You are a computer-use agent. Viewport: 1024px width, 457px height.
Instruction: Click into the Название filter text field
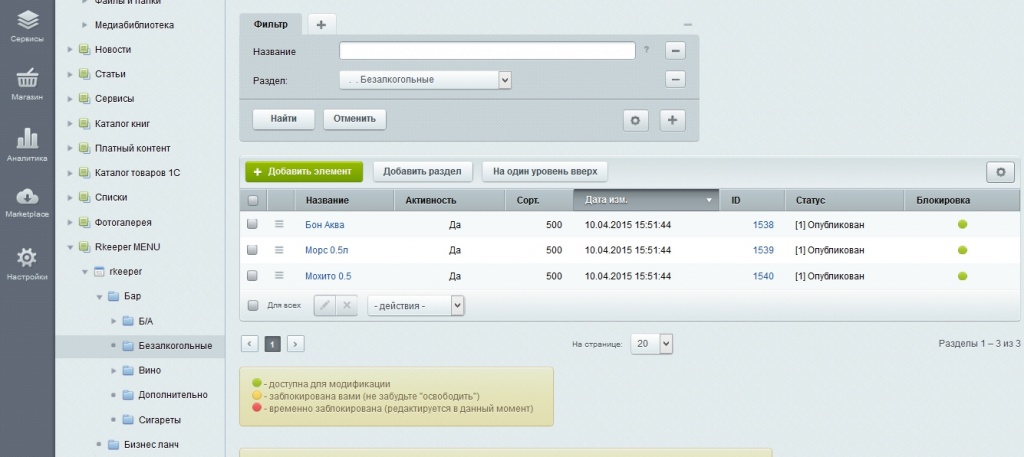pyautogui.click(x=487, y=51)
